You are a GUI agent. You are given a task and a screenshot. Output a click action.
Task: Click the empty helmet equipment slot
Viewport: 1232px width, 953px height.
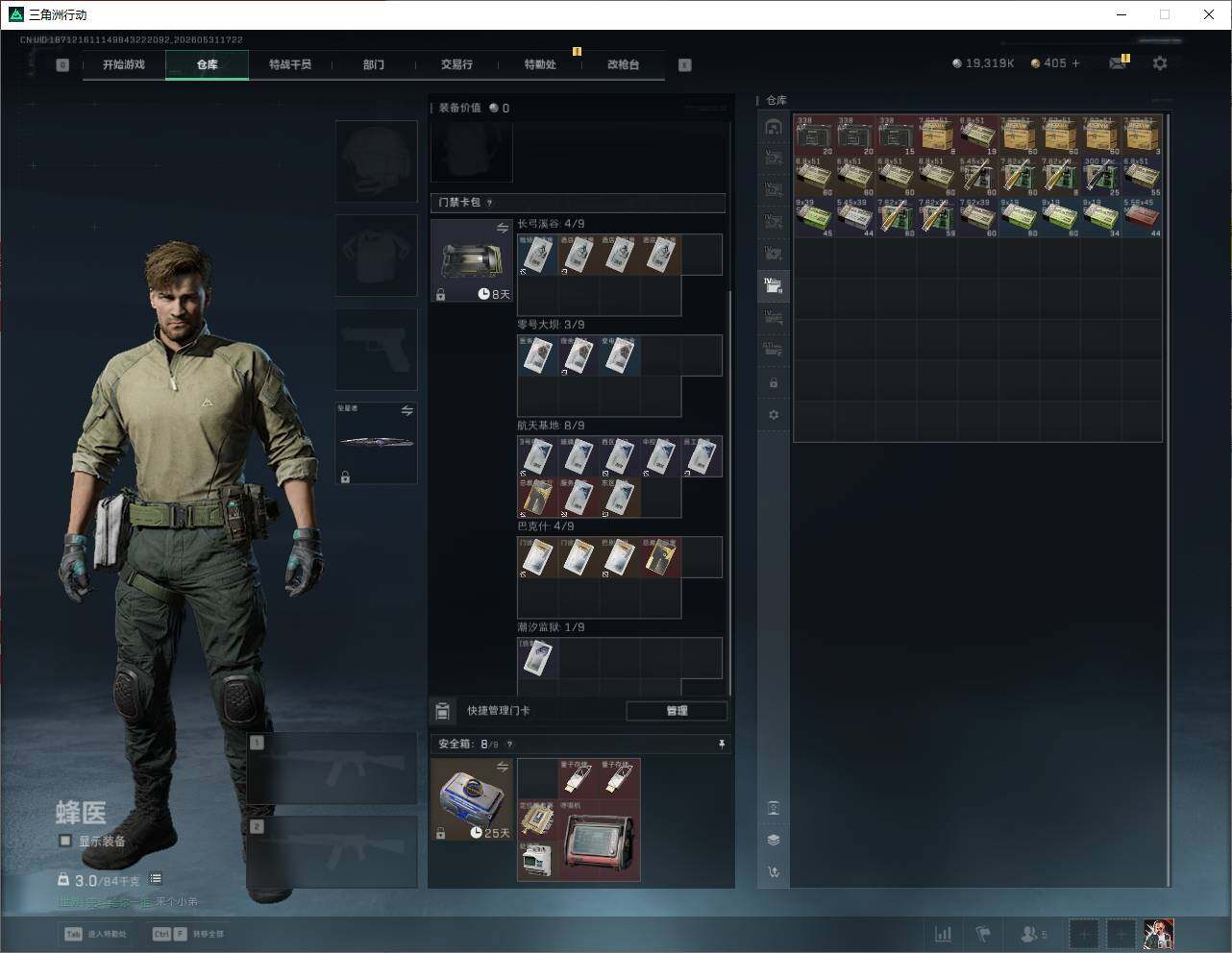point(376,161)
